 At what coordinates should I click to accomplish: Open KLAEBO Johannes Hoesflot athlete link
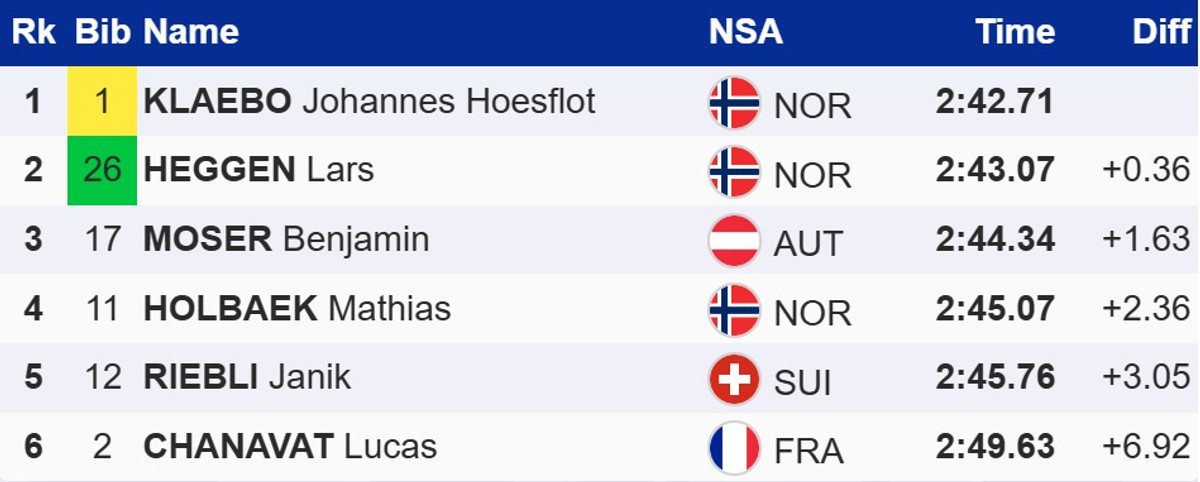[x=369, y=101]
